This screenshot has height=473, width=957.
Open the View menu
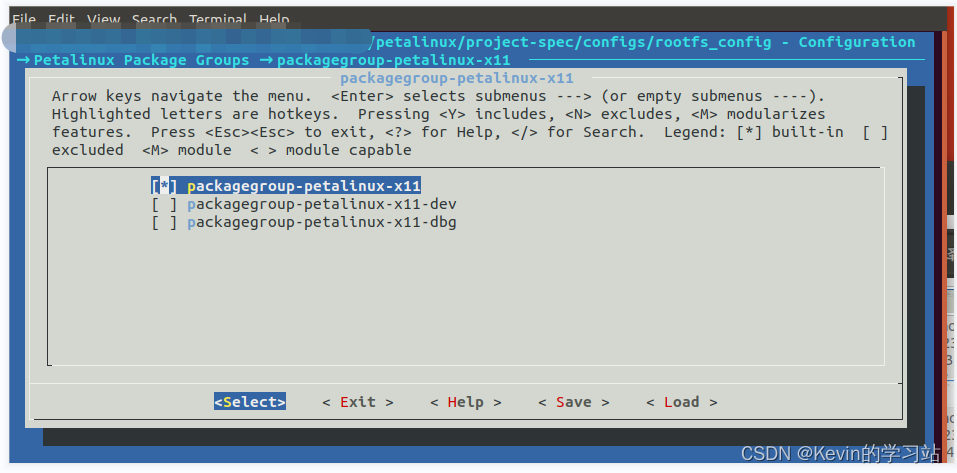[103, 19]
